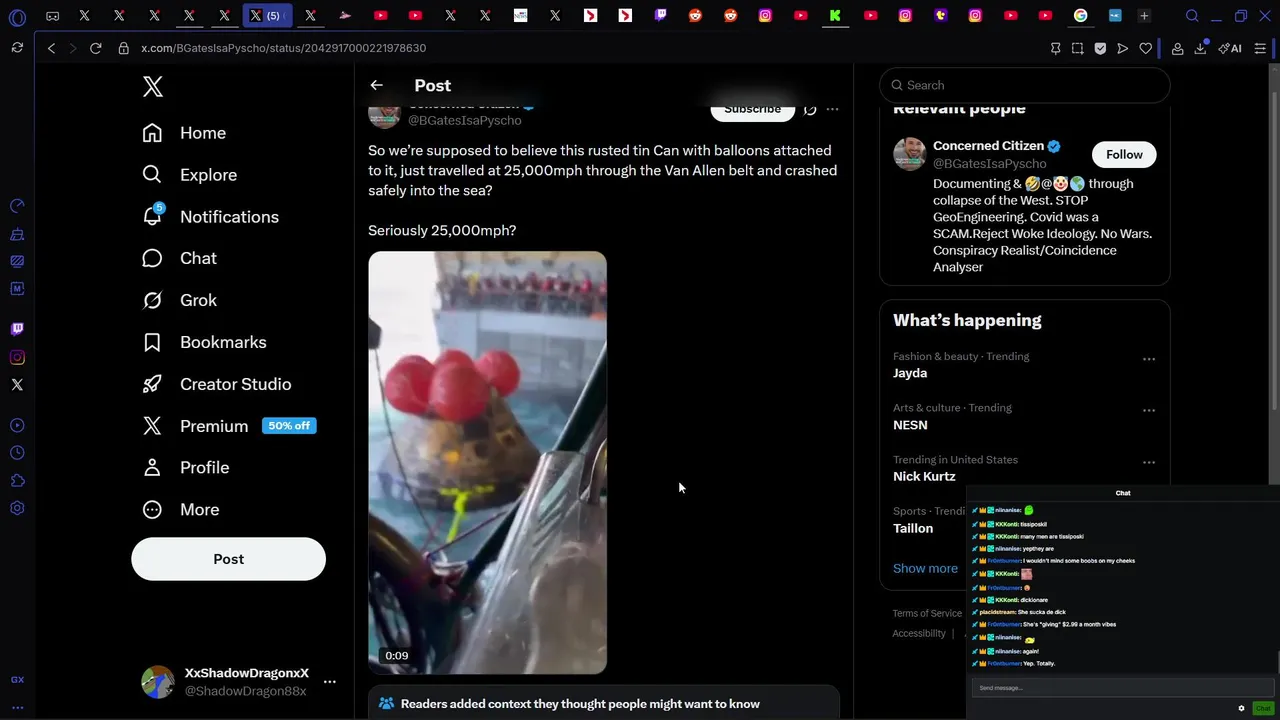
Task: Go to Home in the X navigation
Action: coord(184,133)
